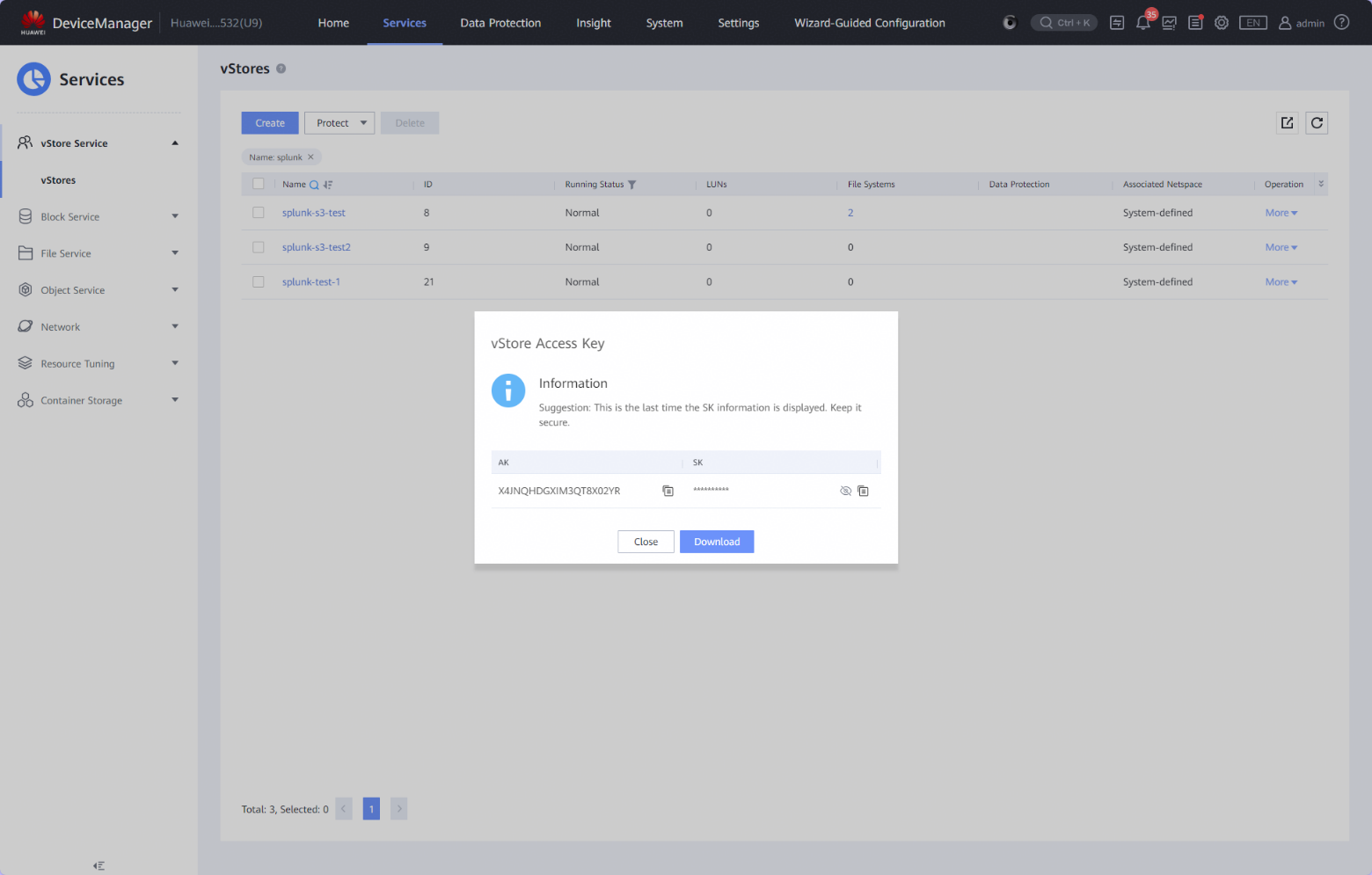The width and height of the screenshot is (1372, 875).
Task: Expand the Object Service section
Action: pos(175,290)
